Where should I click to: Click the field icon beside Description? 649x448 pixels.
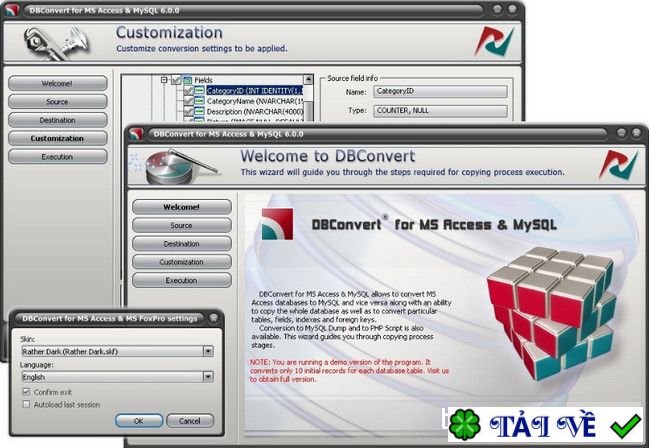[x=200, y=111]
